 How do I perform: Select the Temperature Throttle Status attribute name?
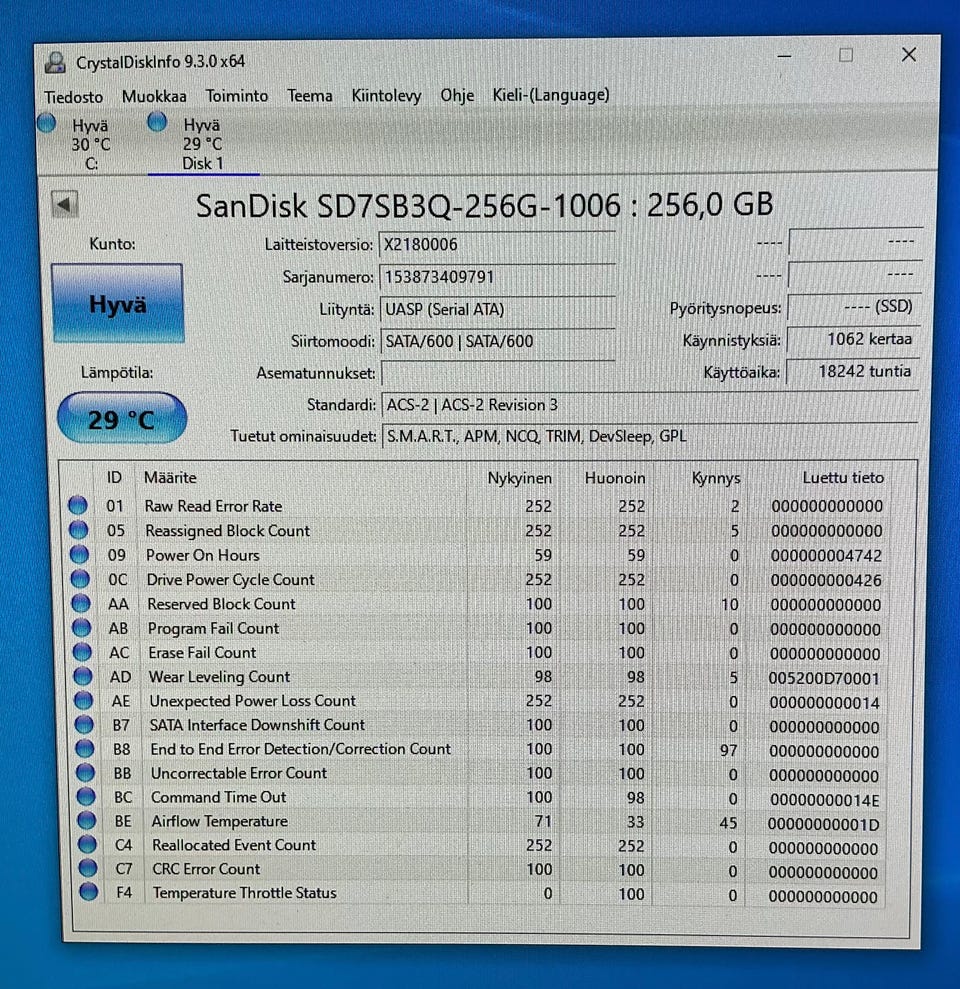[244, 893]
